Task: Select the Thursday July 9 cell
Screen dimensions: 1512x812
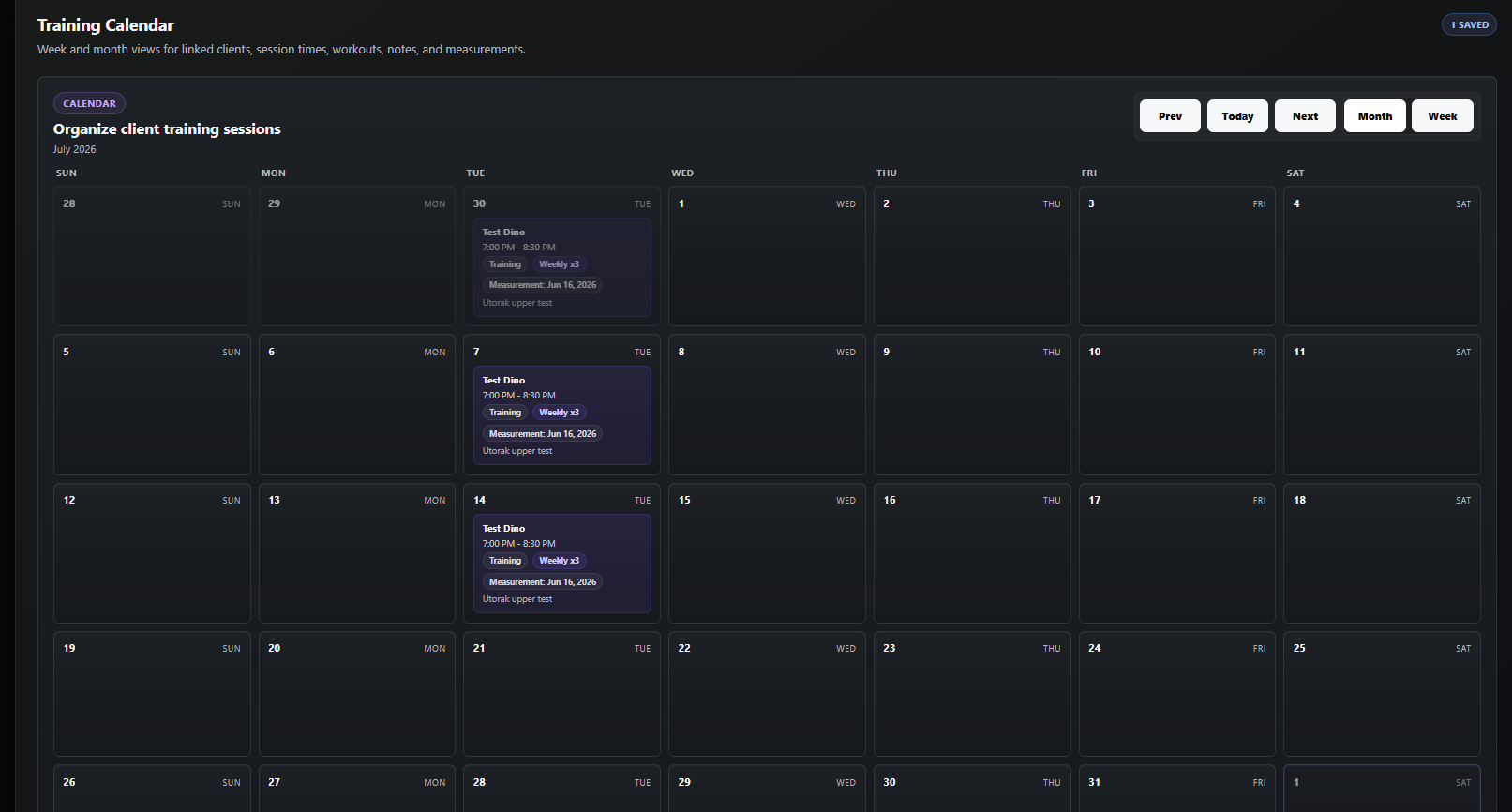Action: click(972, 404)
